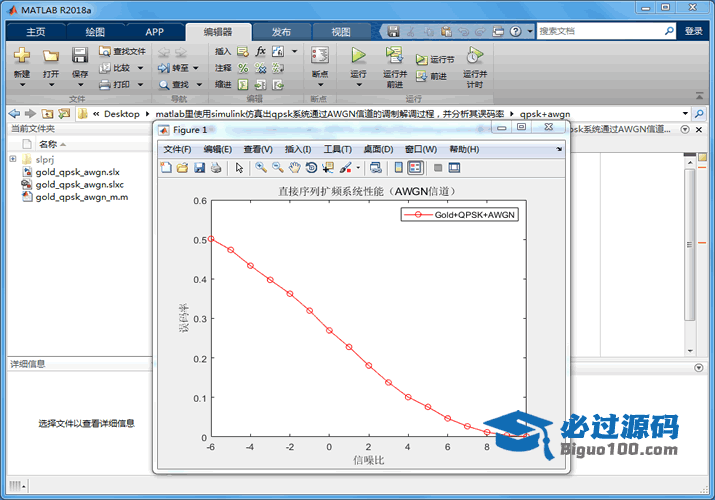
Task: Open dropdown under Open (打开) button
Action: pos(51,85)
